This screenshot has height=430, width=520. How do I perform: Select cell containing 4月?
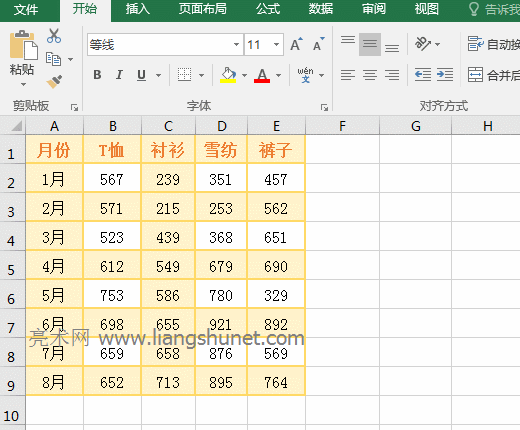click(54, 266)
